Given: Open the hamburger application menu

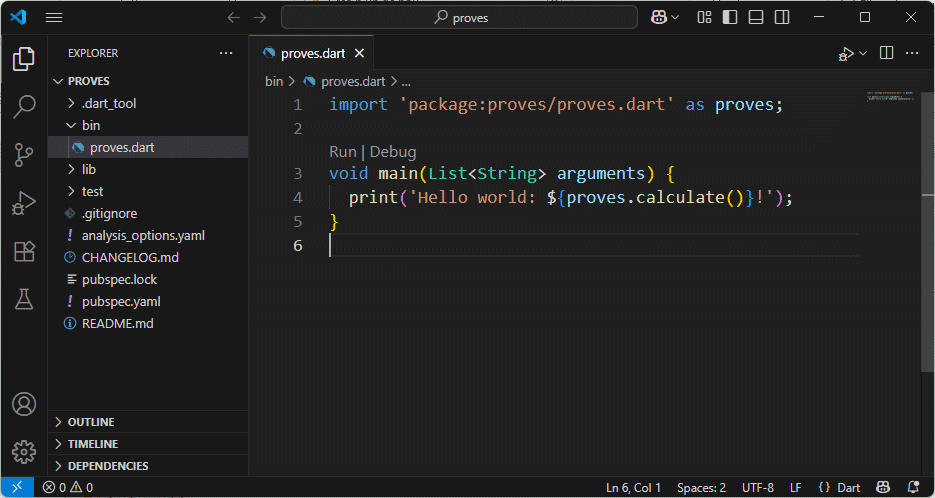Looking at the screenshot, I should point(54,17).
